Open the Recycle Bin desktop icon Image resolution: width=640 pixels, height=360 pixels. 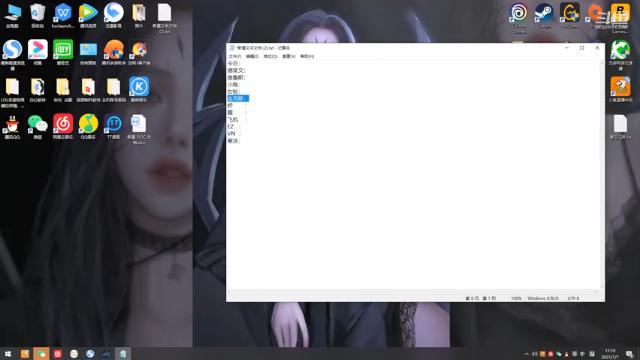(x=37, y=16)
